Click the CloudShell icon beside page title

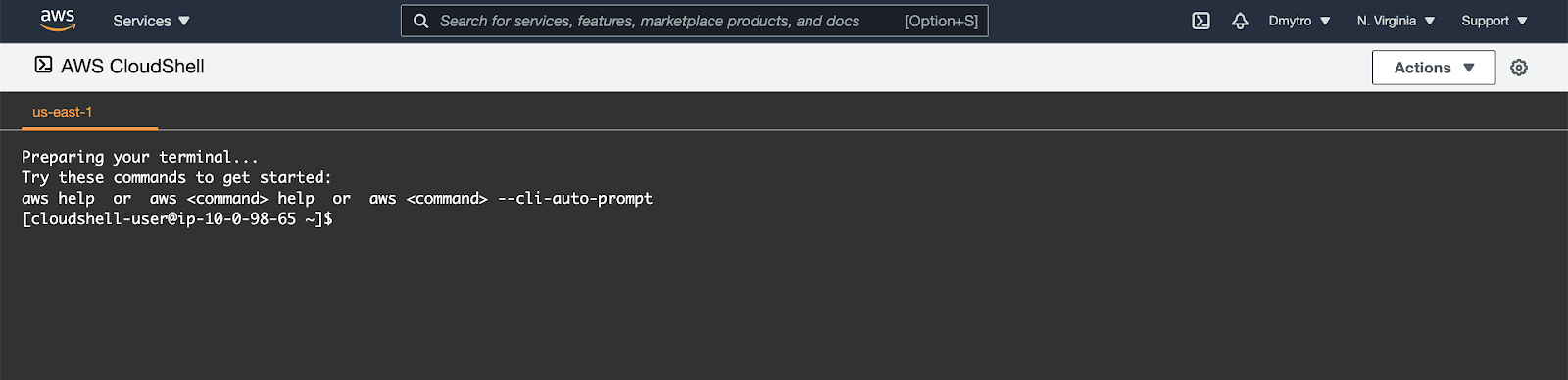point(43,65)
